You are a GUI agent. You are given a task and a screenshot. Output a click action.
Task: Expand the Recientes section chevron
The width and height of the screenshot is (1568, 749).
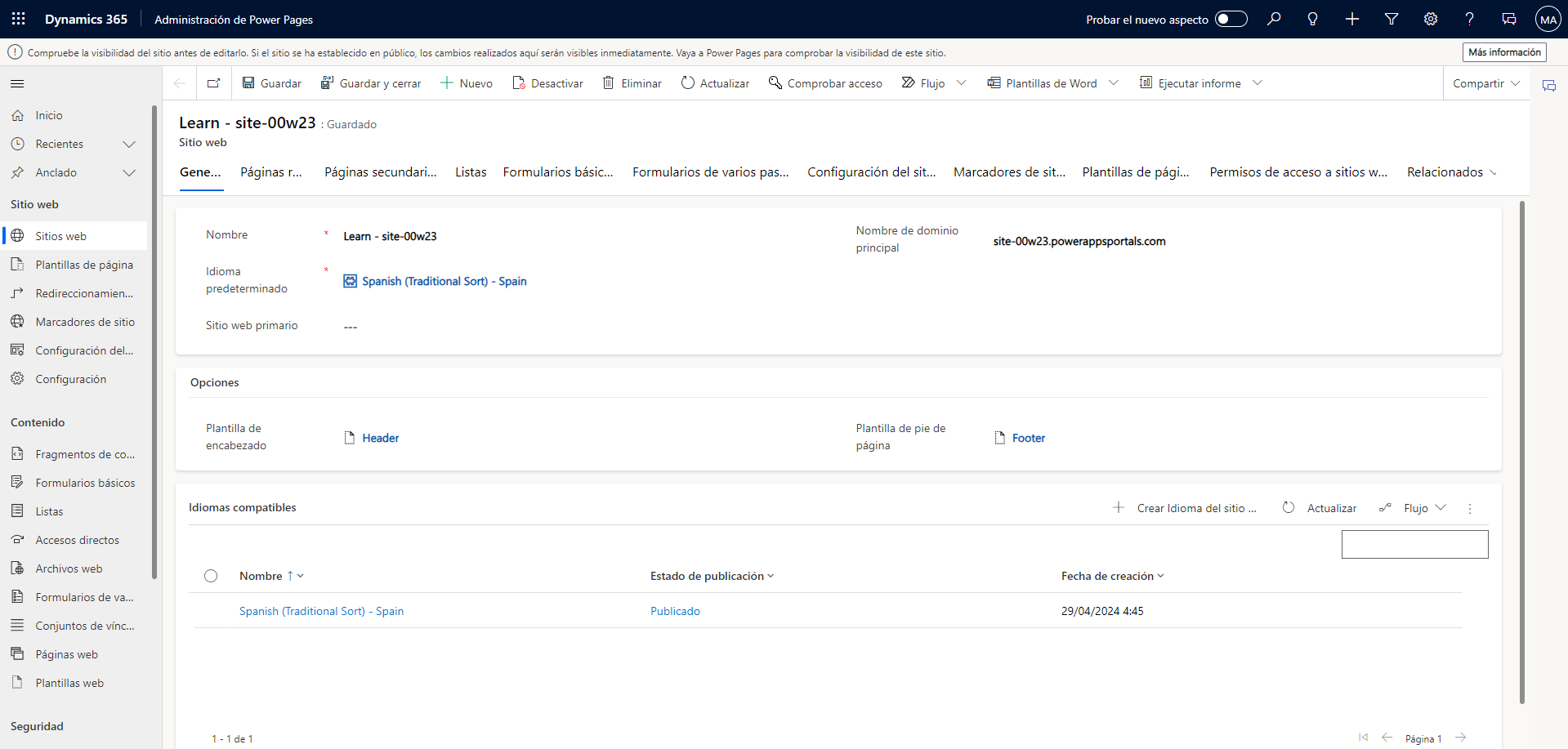pos(129,145)
